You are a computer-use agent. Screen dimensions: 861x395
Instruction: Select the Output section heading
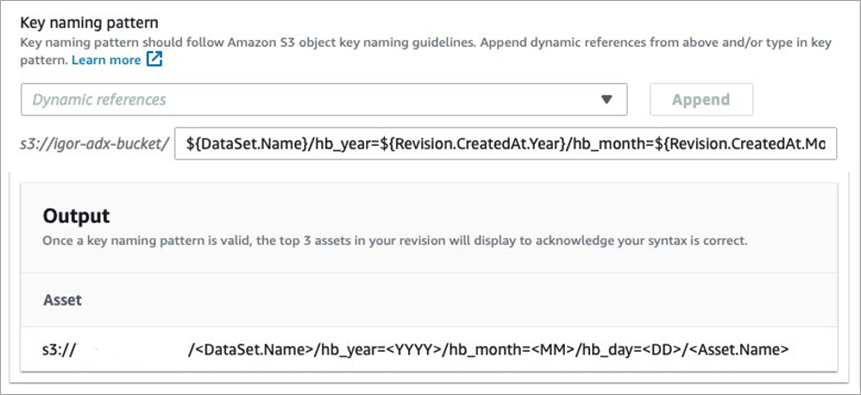76,216
